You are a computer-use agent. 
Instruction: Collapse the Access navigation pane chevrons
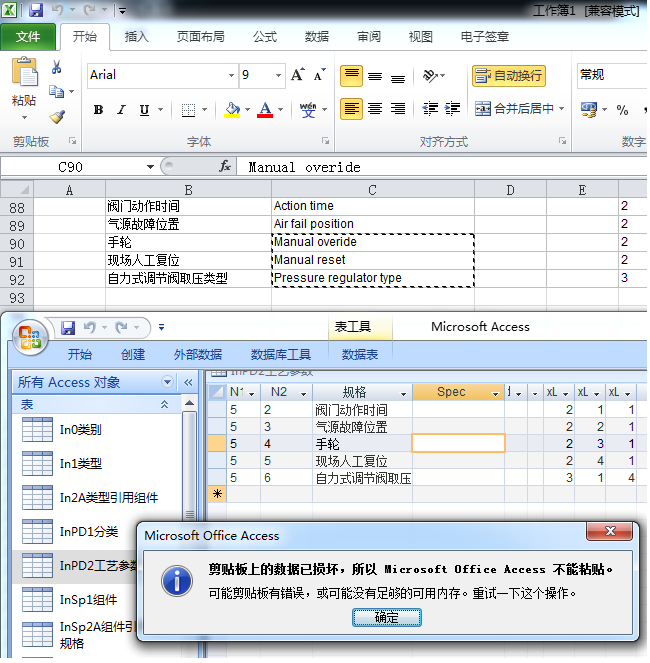click(188, 383)
